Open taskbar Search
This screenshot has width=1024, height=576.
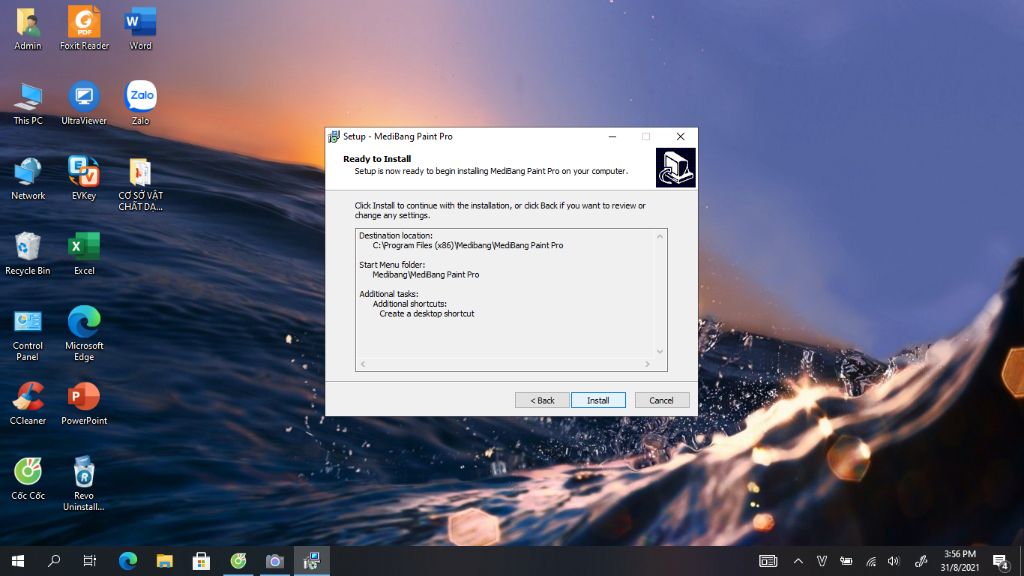pyautogui.click(x=54, y=561)
